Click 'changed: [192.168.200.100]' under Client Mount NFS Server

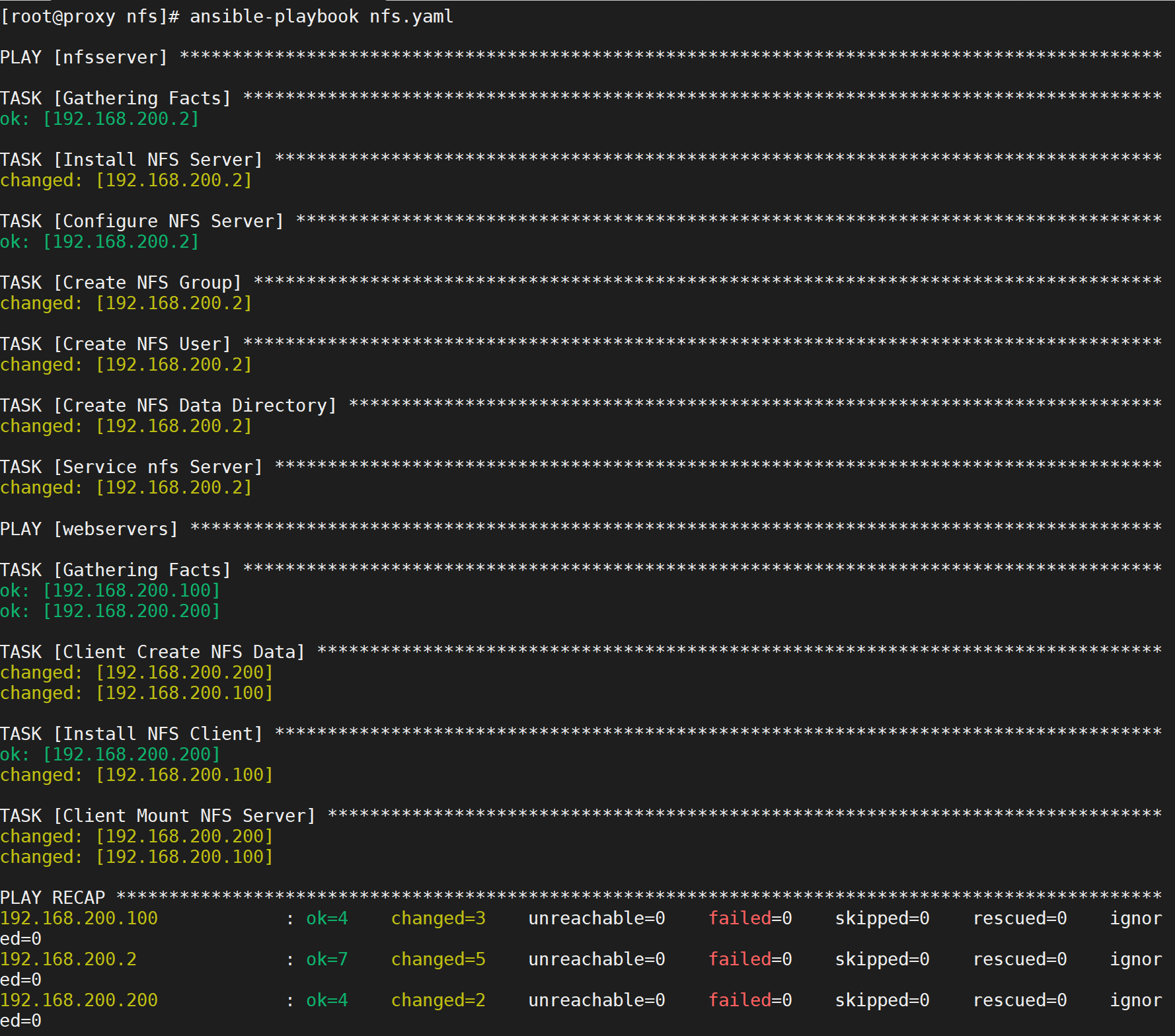click(137, 857)
